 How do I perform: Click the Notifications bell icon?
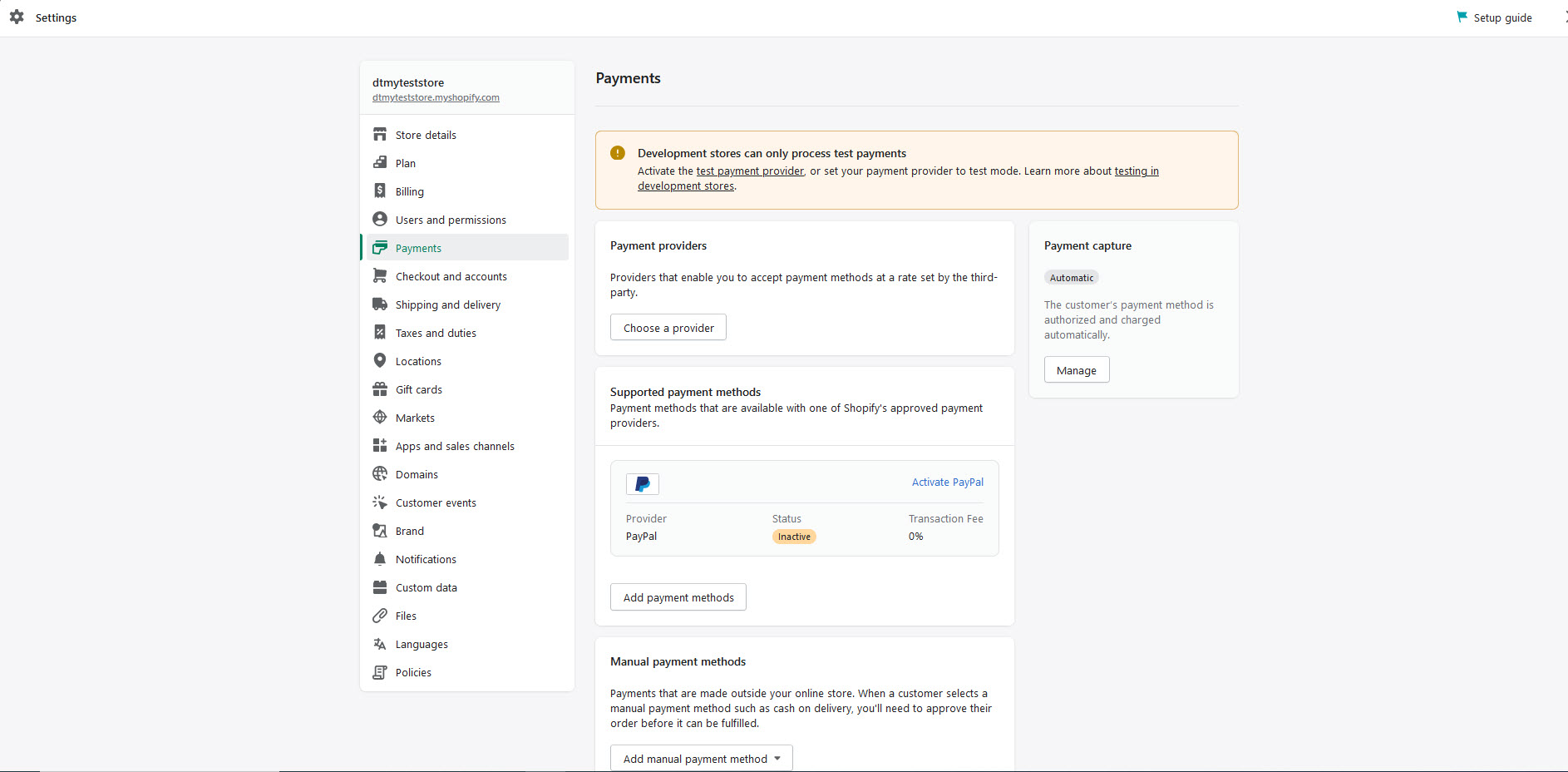(380, 559)
